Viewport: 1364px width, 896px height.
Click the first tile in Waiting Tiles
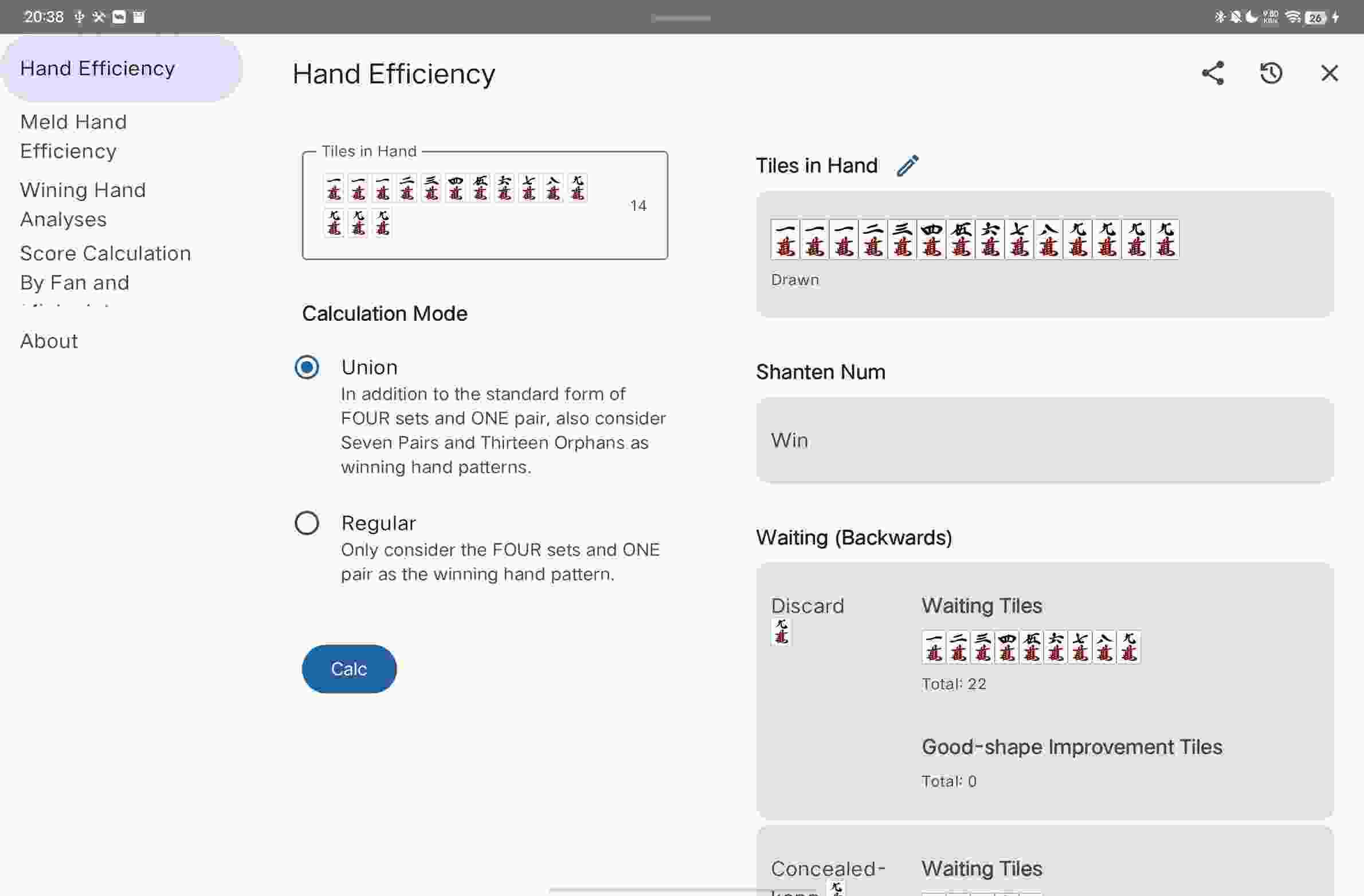coord(934,647)
